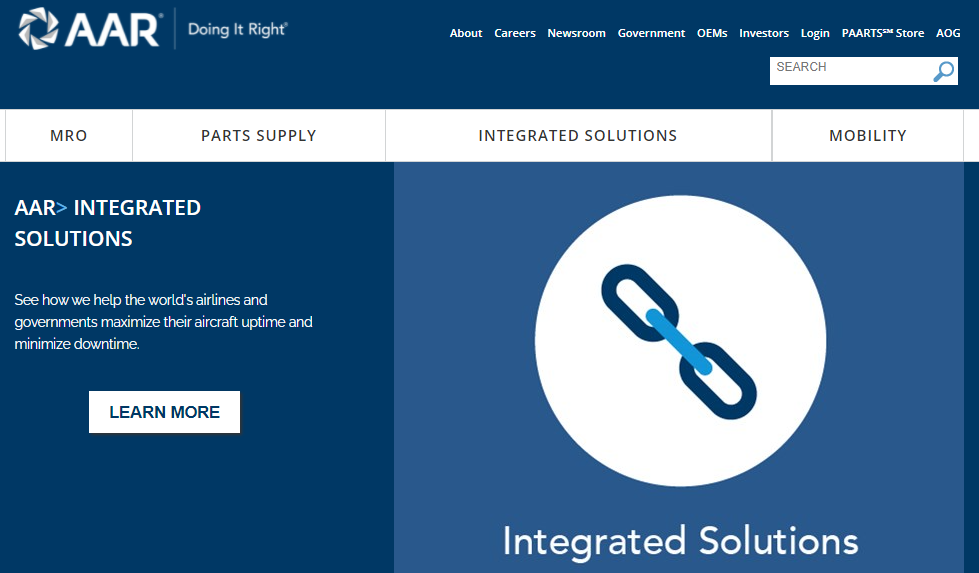This screenshot has height=573, width=979.
Task: Select the Integrated Solutions navigation tab
Action: (578, 135)
